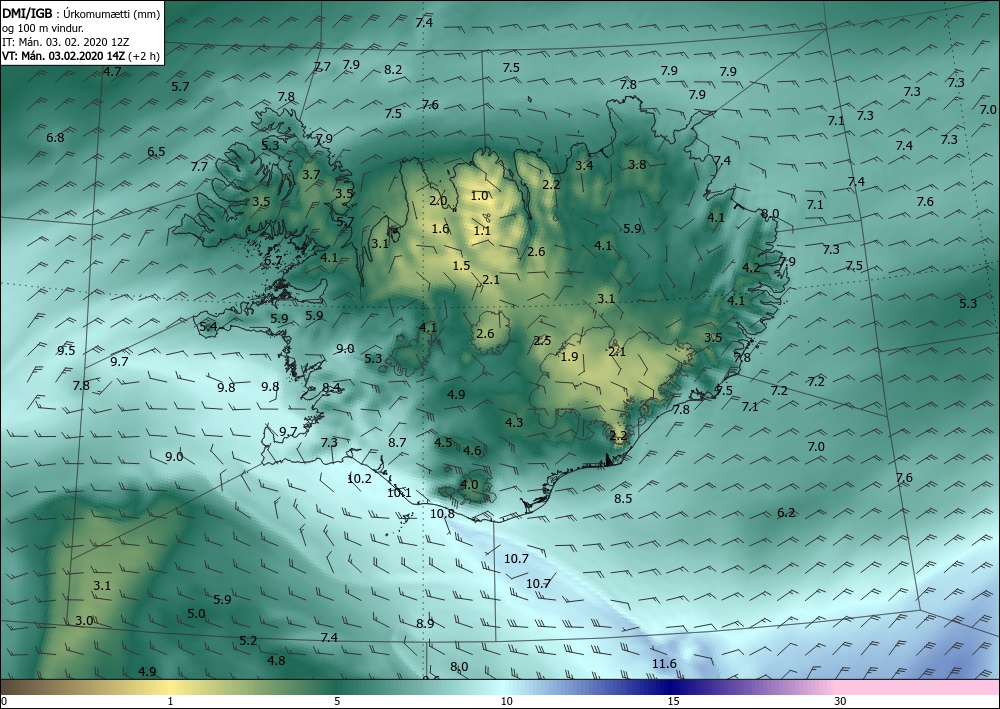Image resolution: width=1000 pixels, height=709 pixels.
Task: Click the 'VT: Mán. 03.02.2020 14Z (+2 h)' line
Action: [x=81, y=55]
